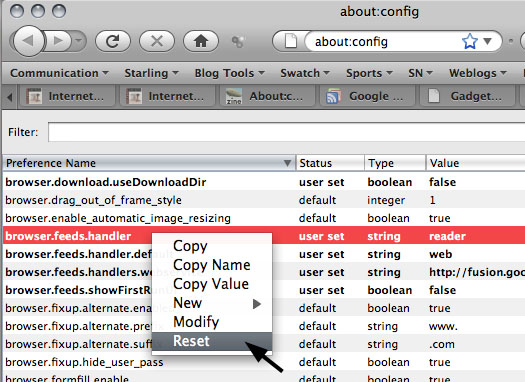Image resolution: width=525 pixels, height=382 pixels.
Task: Click the http://fusion.goo value cell
Action: [x=477, y=273]
